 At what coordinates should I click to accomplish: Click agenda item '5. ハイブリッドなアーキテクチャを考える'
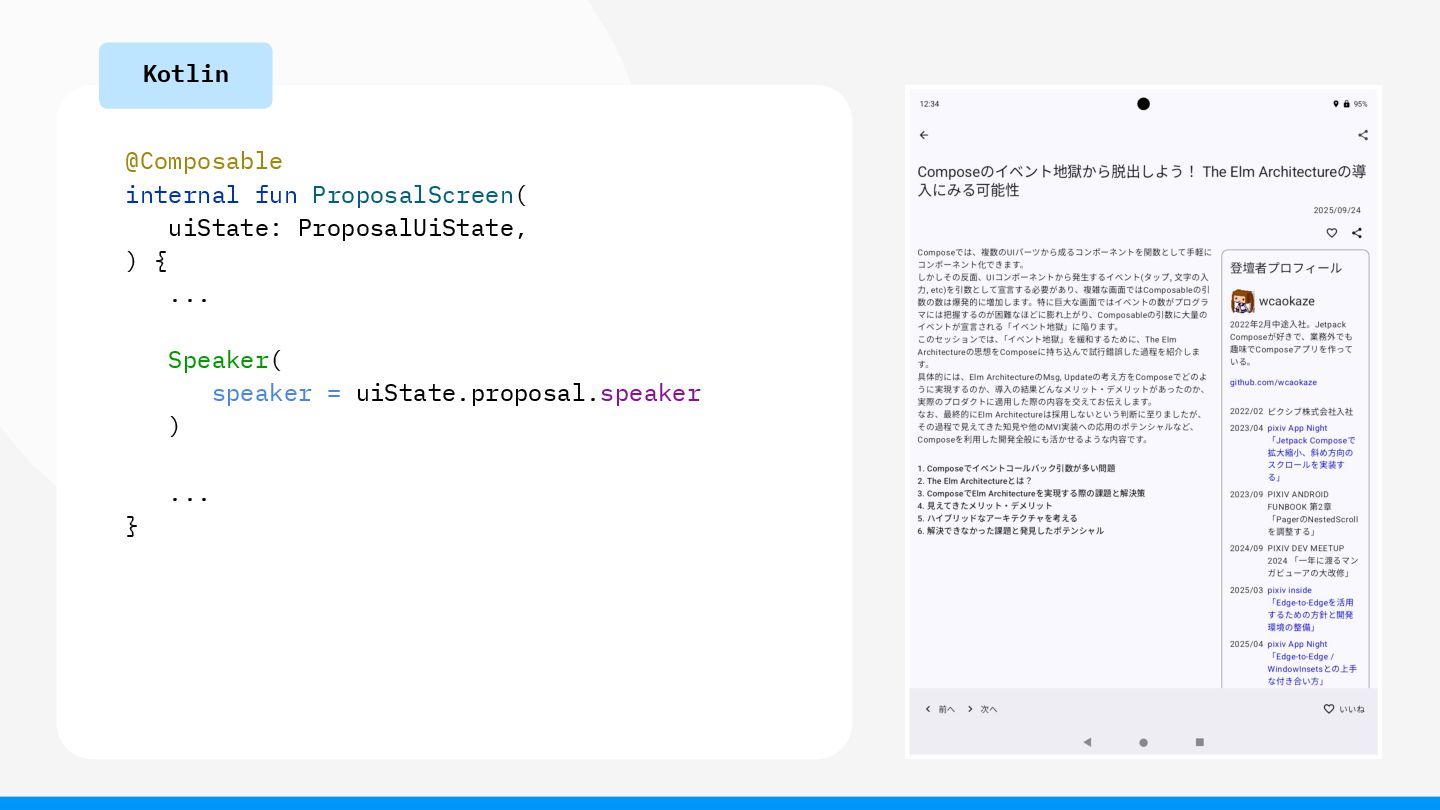tap(998, 518)
